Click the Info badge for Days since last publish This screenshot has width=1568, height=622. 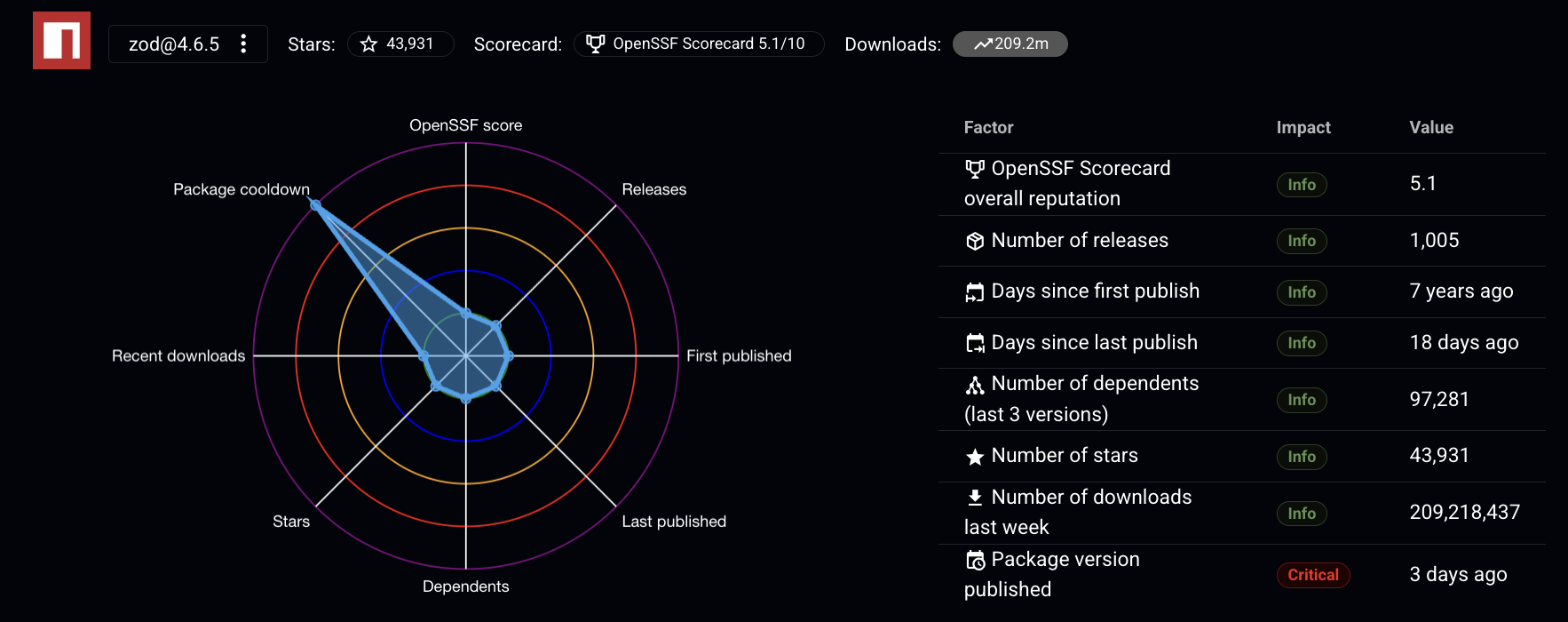[1302, 343]
